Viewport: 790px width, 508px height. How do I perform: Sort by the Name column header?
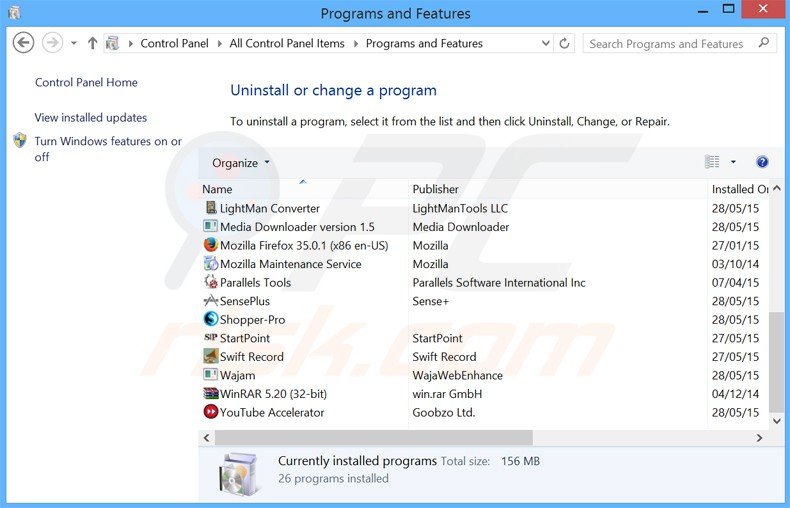(x=217, y=189)
